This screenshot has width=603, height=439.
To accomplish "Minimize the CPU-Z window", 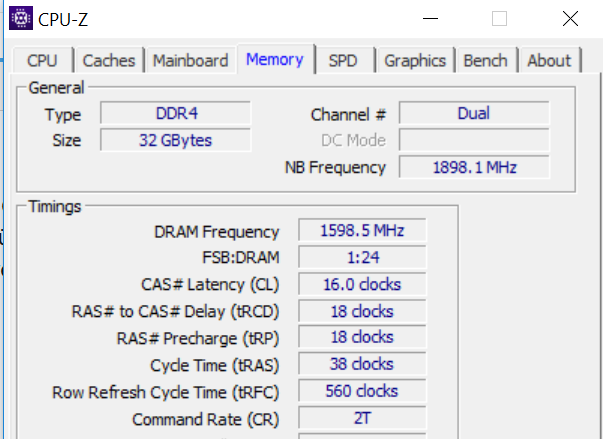I will (430, 18).
